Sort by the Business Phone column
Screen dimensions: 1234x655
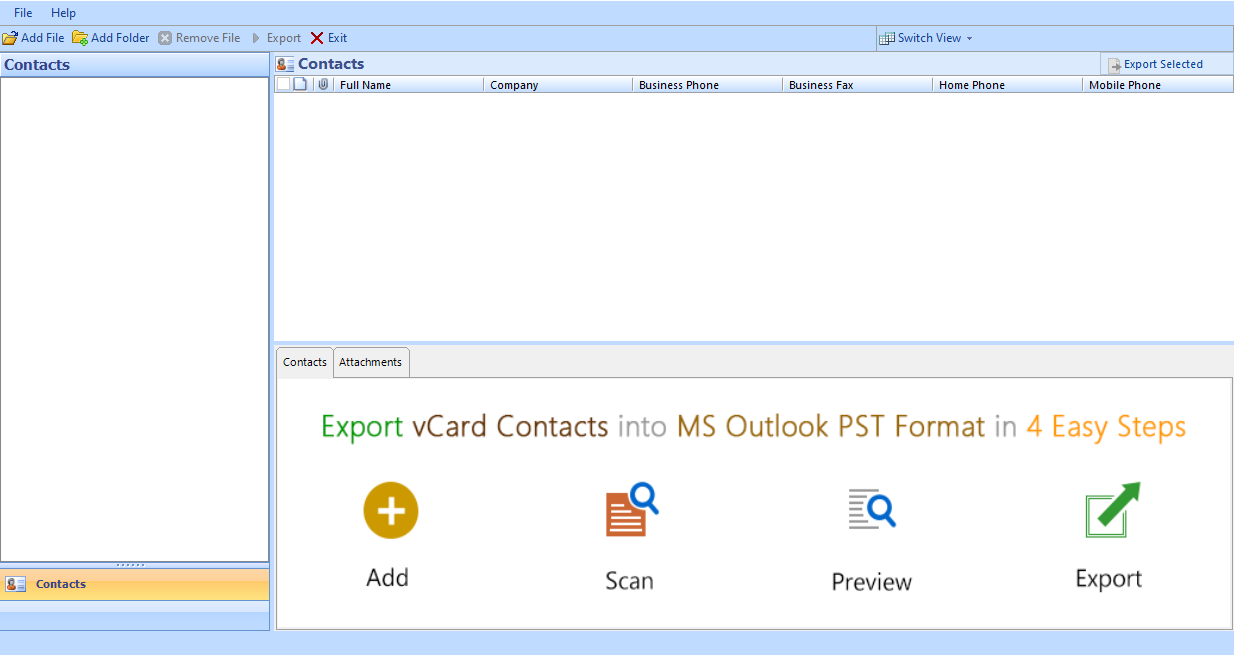point(707,85)
